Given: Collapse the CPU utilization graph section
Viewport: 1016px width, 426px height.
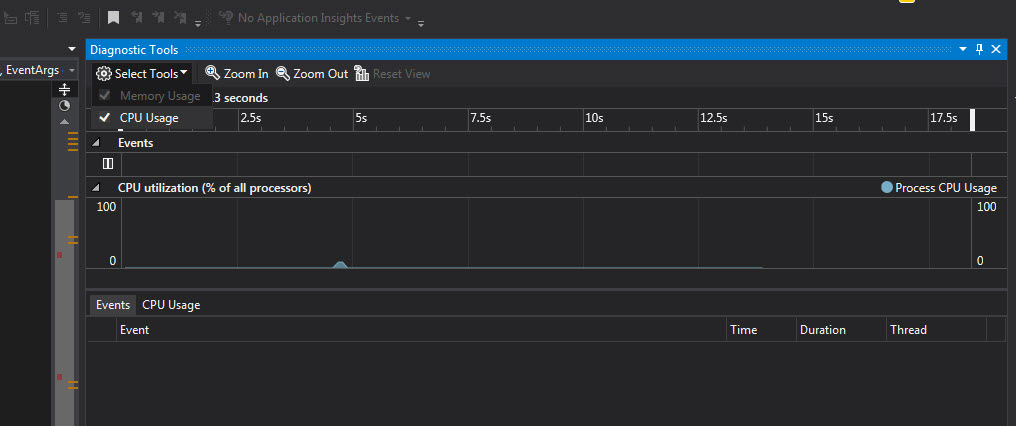Looking at the screenshot, I should (x=96, y=188).
